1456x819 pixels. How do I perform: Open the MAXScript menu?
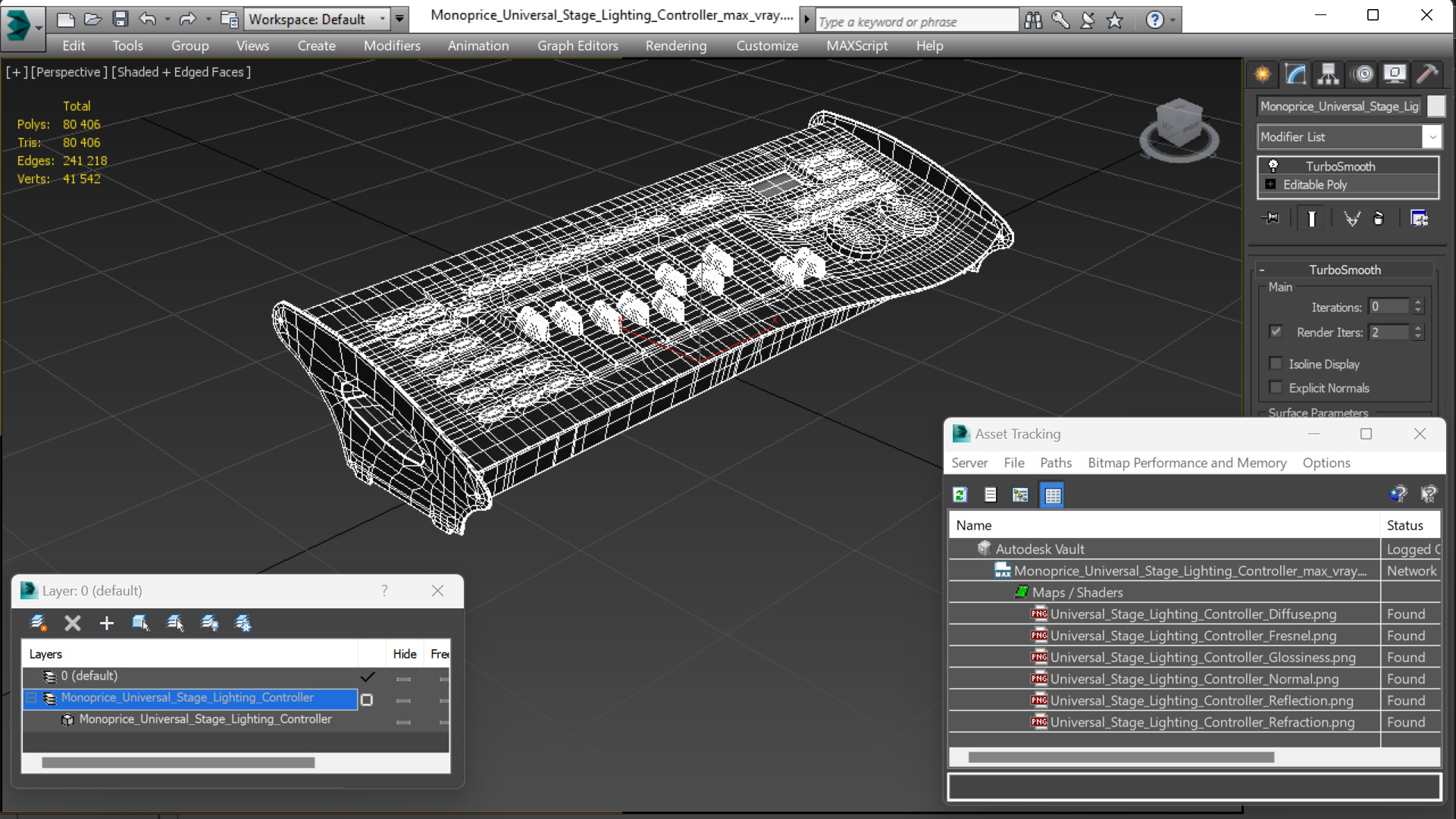857,45
